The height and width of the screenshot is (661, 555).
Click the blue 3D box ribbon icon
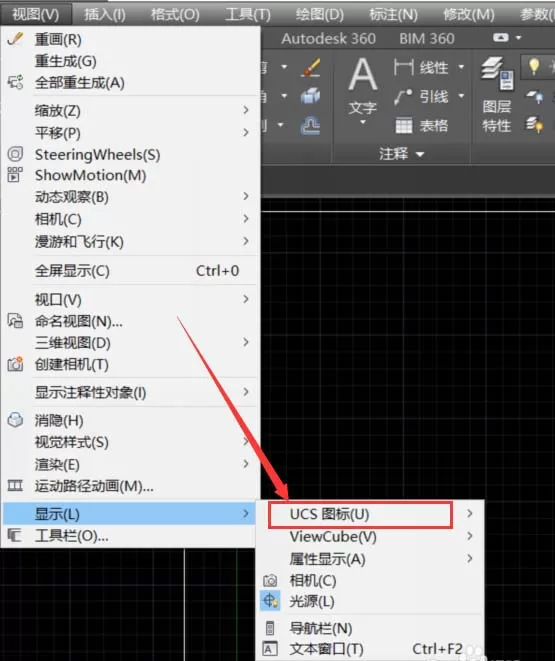[x=311, y=97]
